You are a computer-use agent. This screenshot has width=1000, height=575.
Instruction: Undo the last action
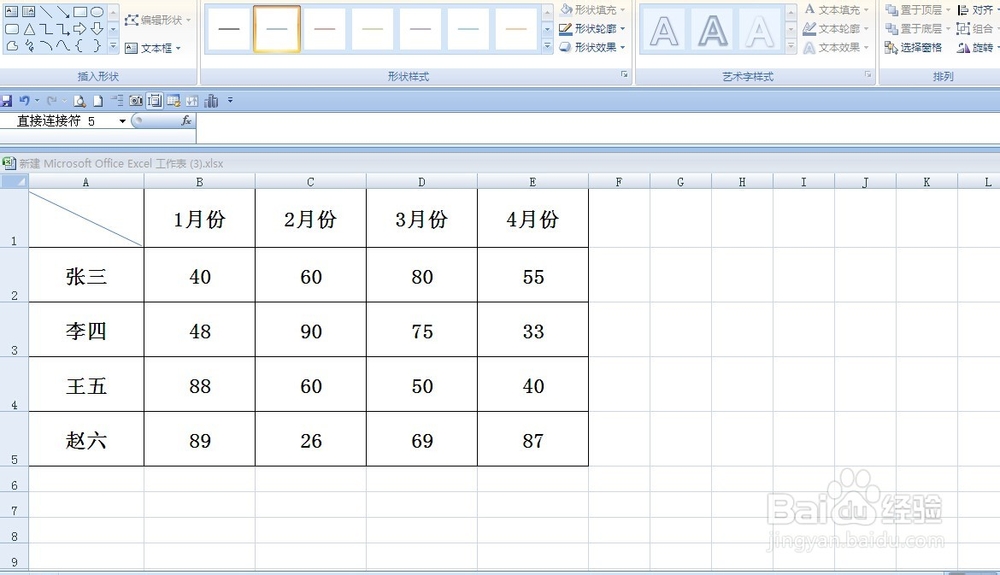(x=24, y=100)
